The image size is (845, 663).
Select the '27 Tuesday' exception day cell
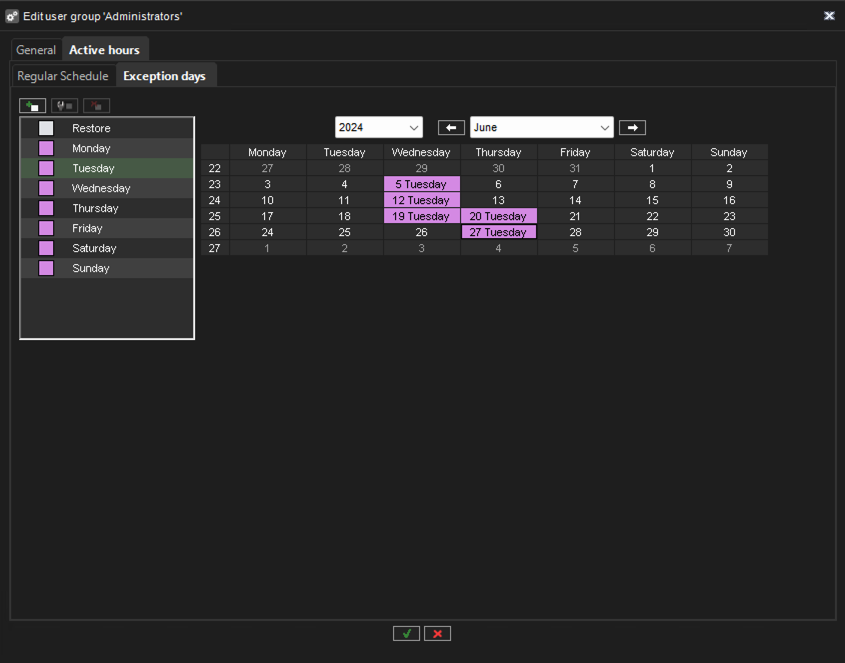coord(498,232)
